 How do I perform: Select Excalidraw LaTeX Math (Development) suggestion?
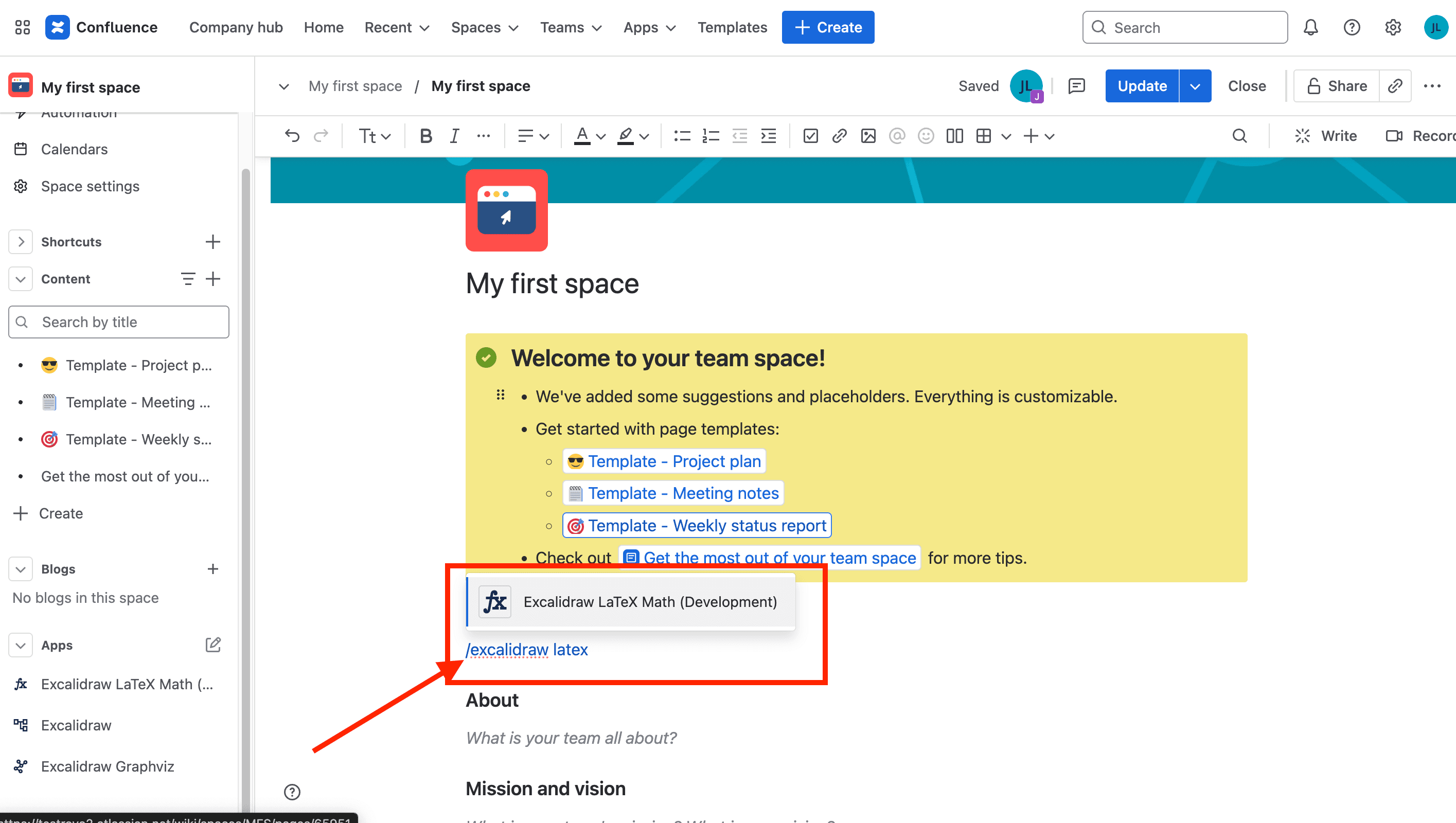point(631,602)
